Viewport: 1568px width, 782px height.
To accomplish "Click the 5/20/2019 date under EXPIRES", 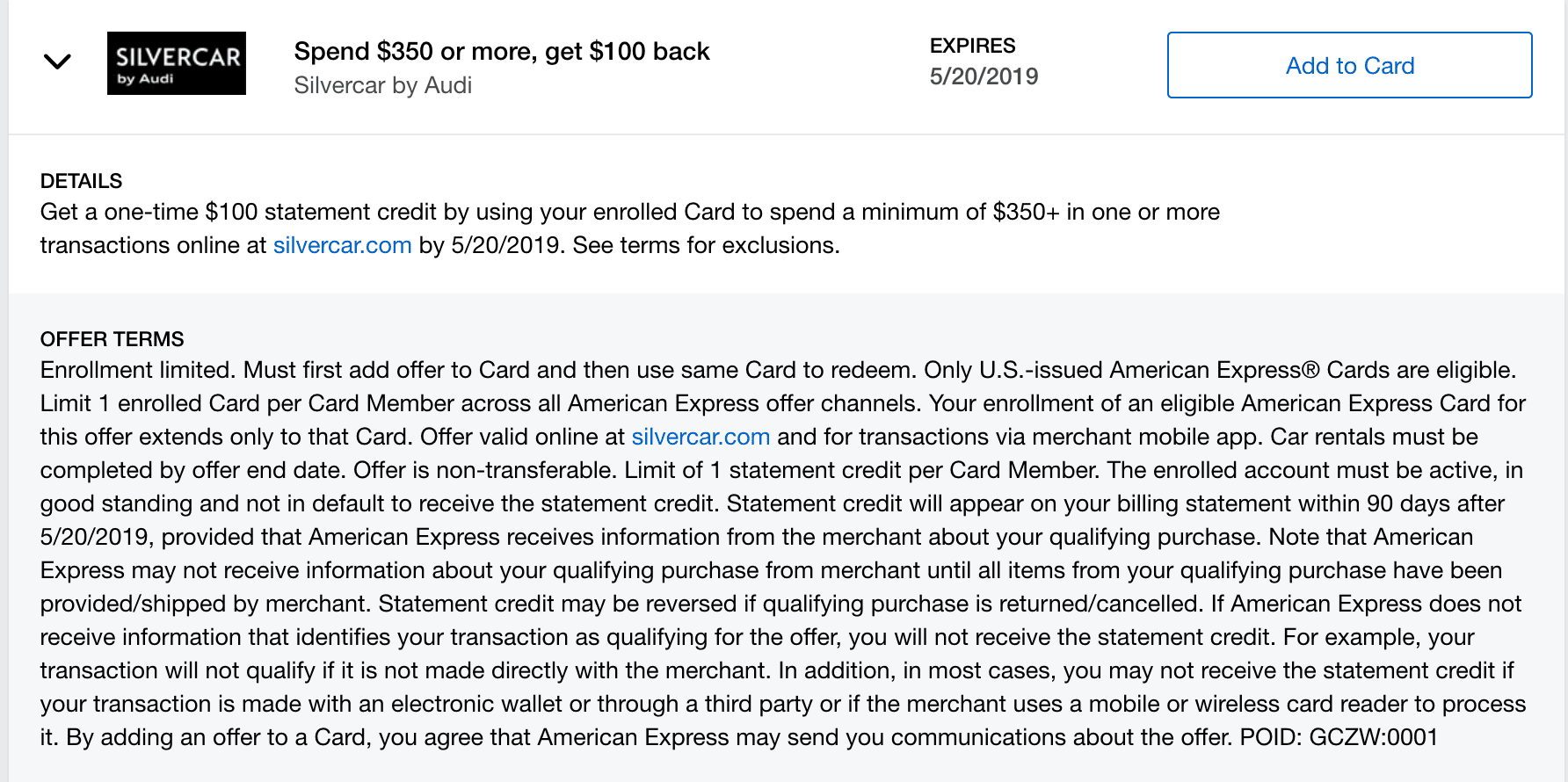I will pos(984,76).
